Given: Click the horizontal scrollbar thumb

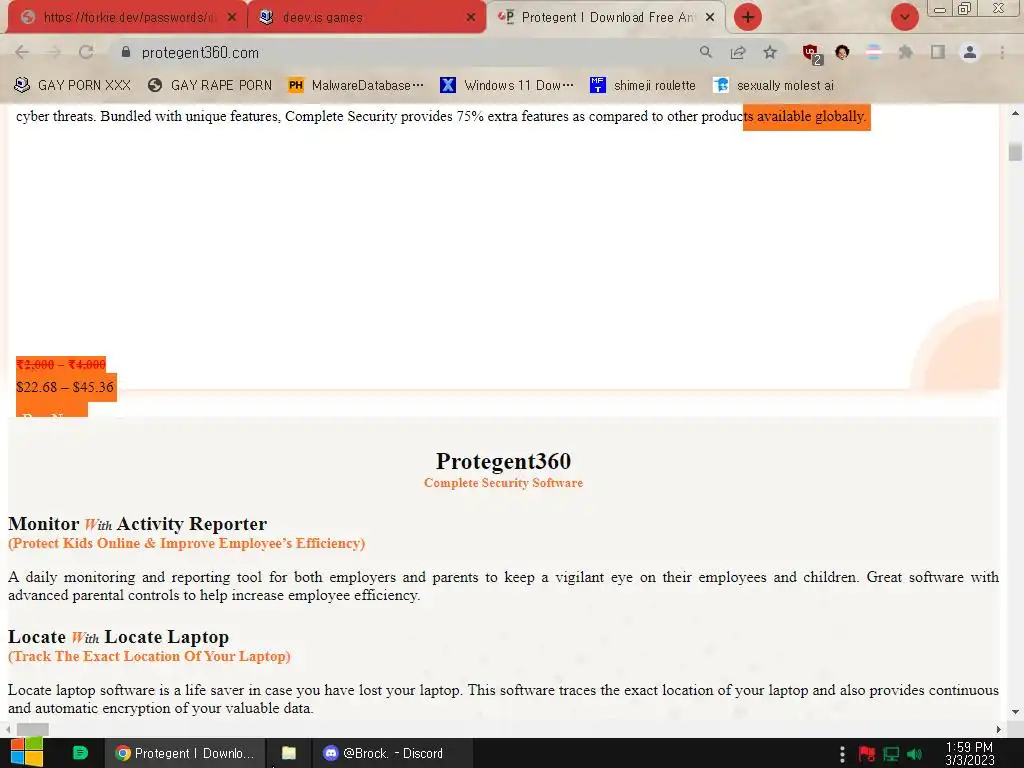Looking at the screenshot, I should (33, 729).
